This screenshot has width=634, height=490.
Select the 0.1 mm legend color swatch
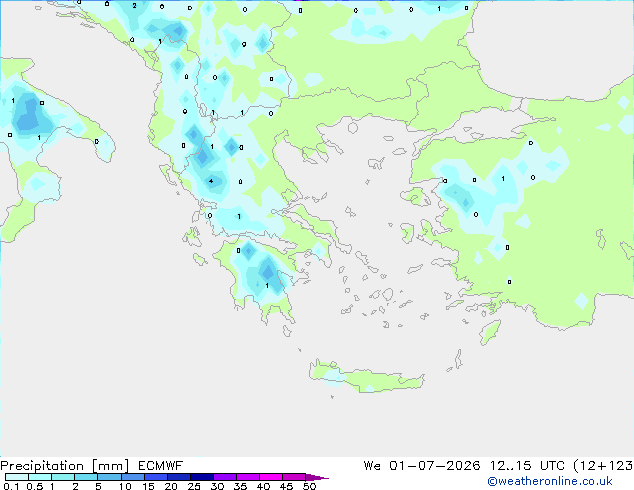pyautogui.click(x=17, y=477)
